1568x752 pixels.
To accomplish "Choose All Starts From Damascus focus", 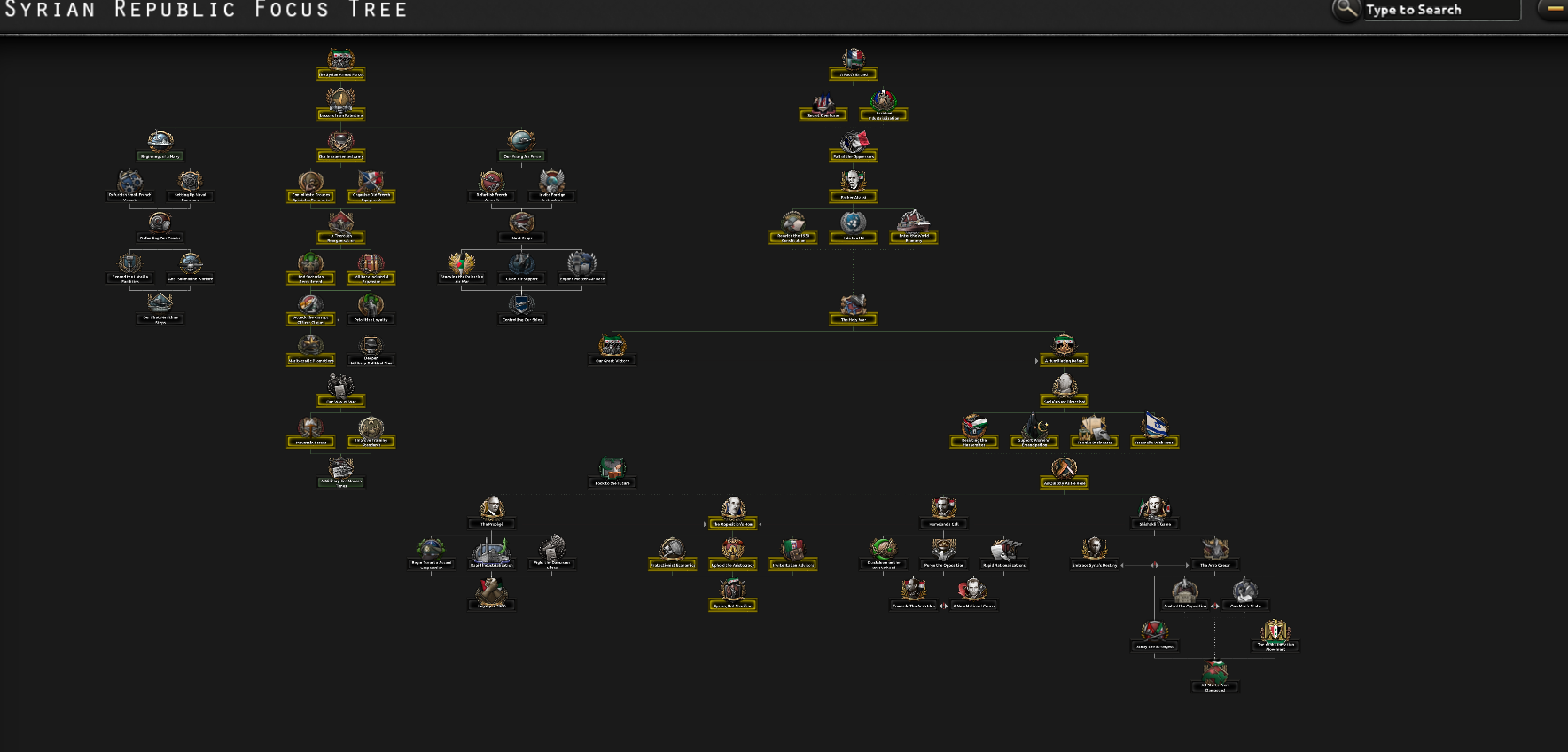I will [1214, 677].
